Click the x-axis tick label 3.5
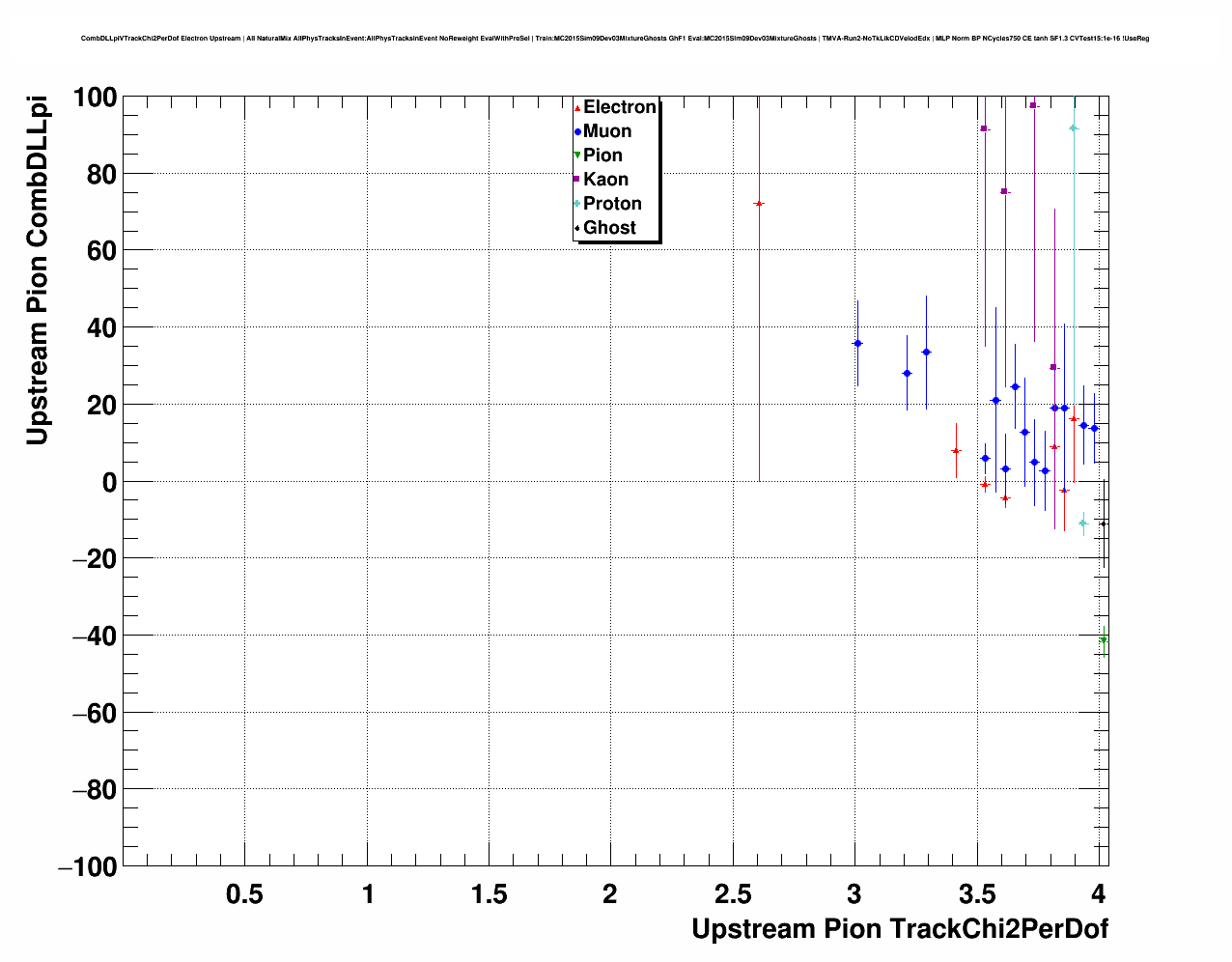 tap(977, 894)
